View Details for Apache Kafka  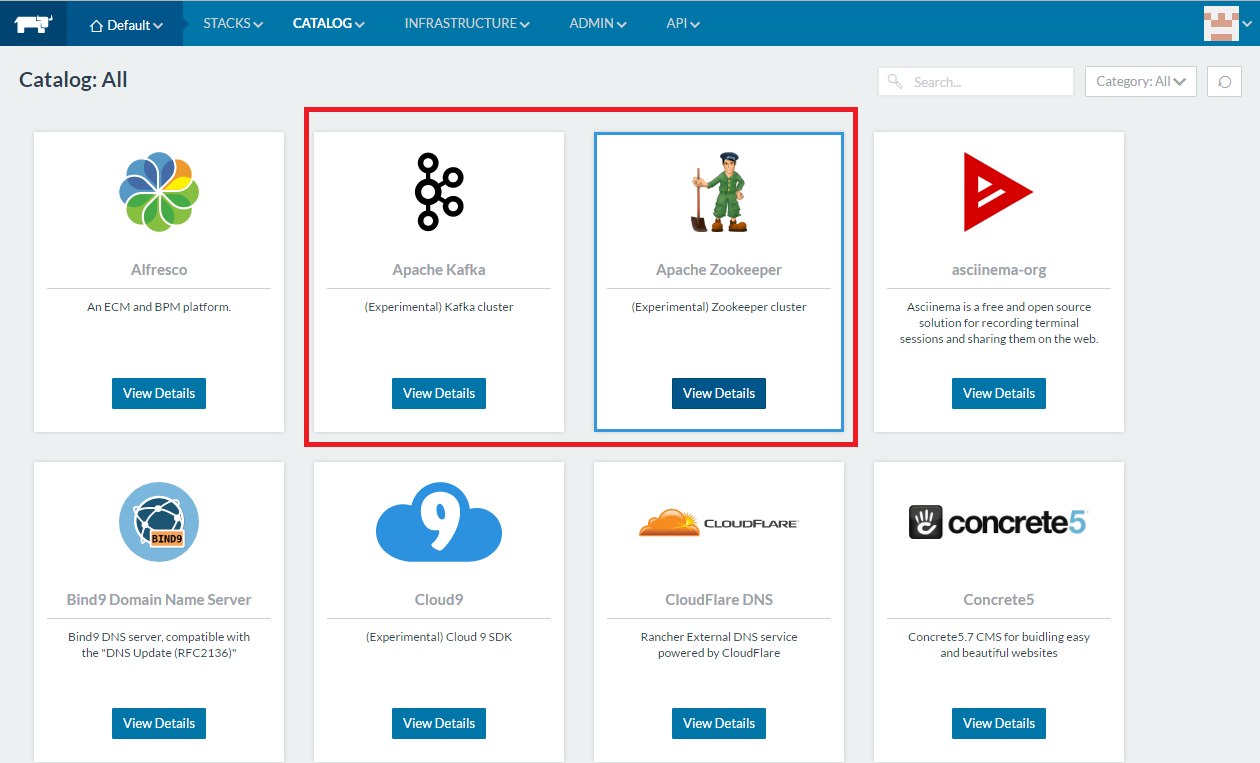point(439,393)
